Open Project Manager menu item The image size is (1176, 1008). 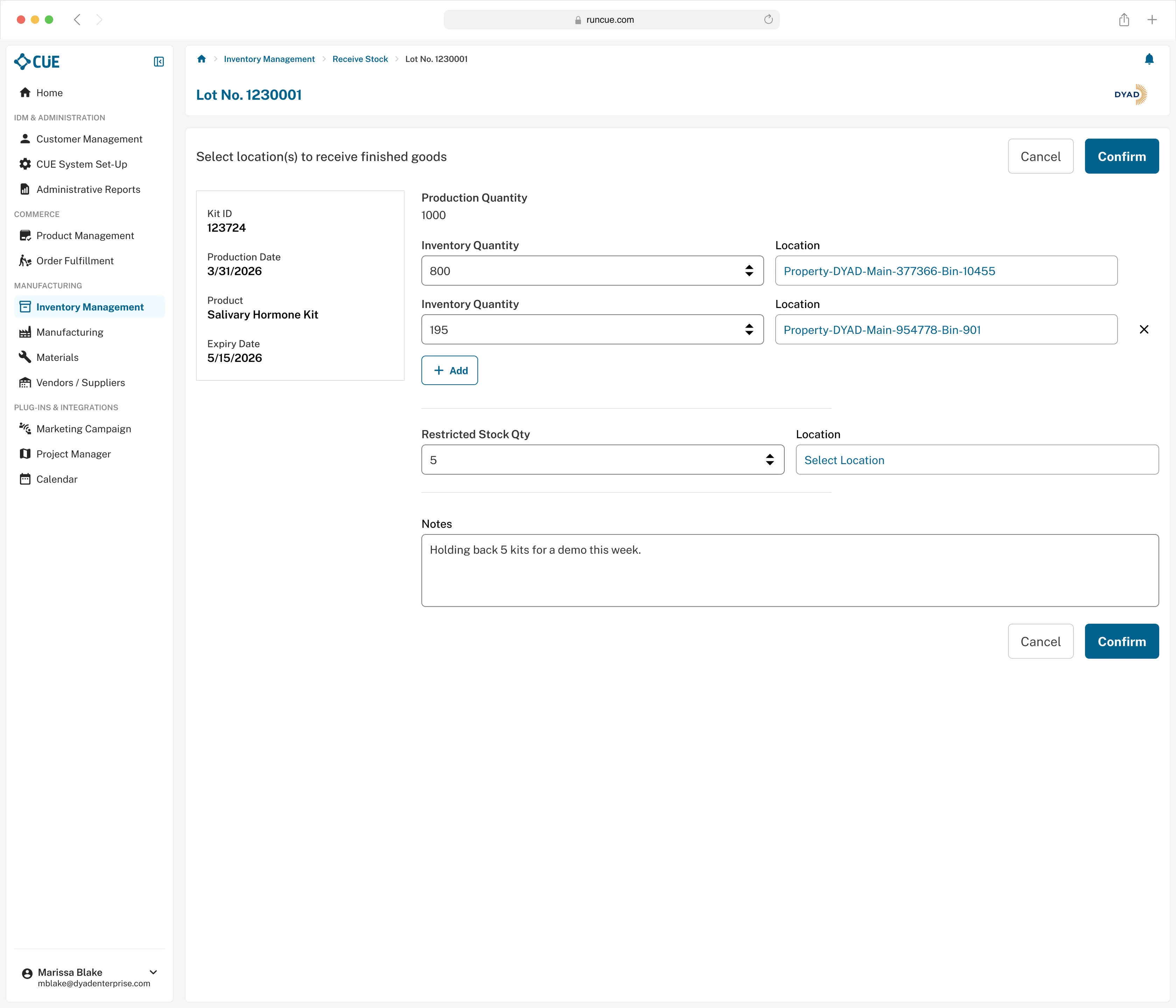point(89,454)
